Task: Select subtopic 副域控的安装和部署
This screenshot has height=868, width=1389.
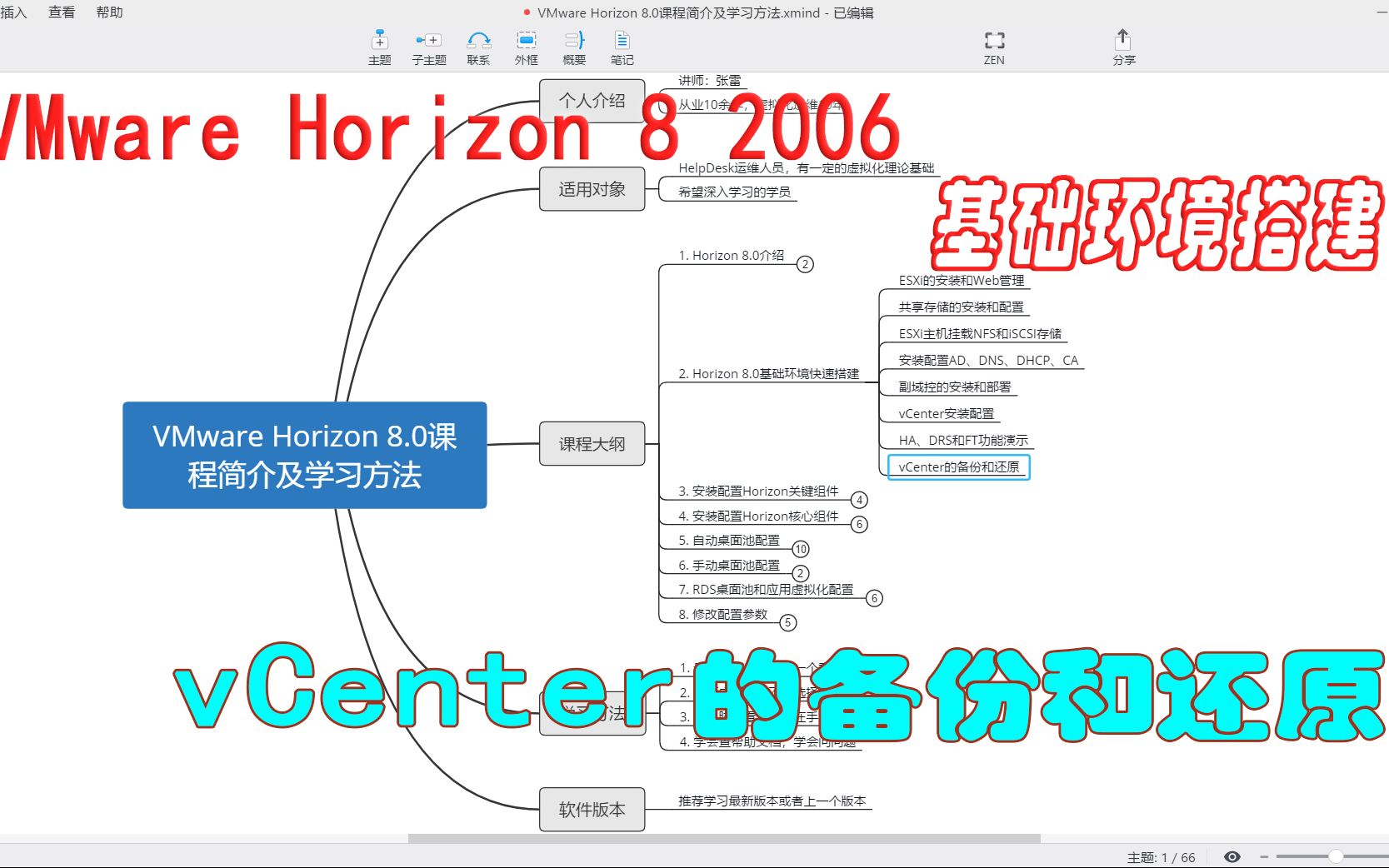Action: (x=955, y=387)
